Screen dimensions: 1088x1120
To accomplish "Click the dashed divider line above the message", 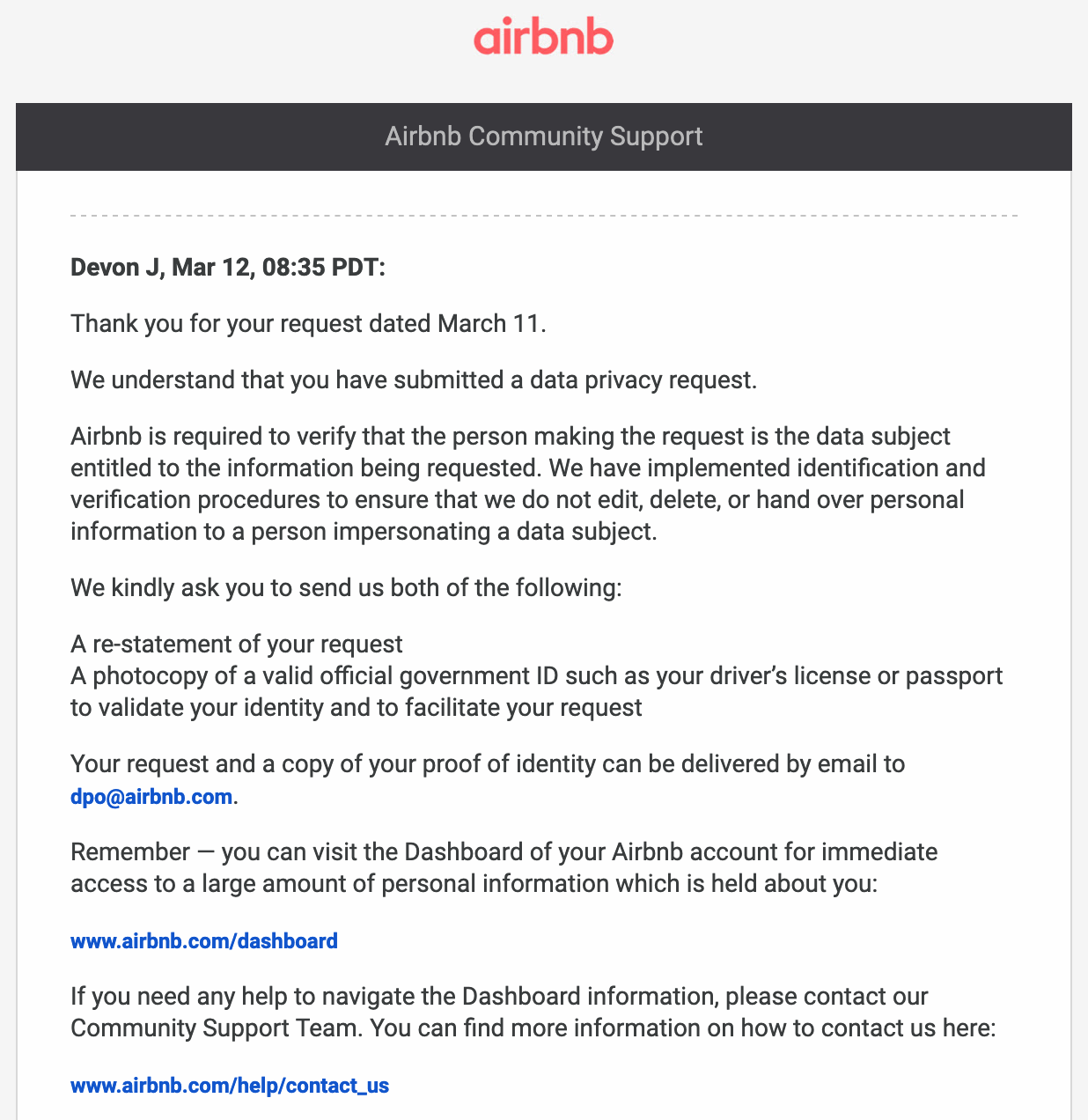I will coord(543,215).
